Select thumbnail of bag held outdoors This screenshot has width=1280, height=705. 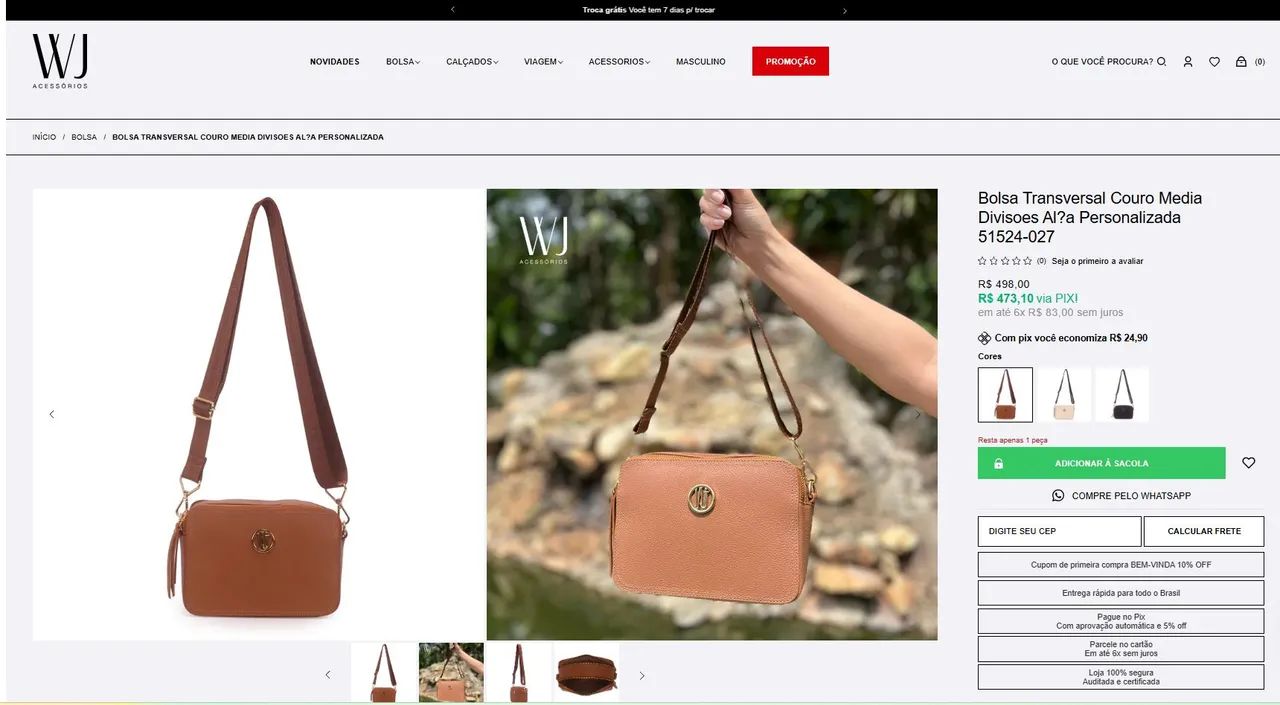451,673
